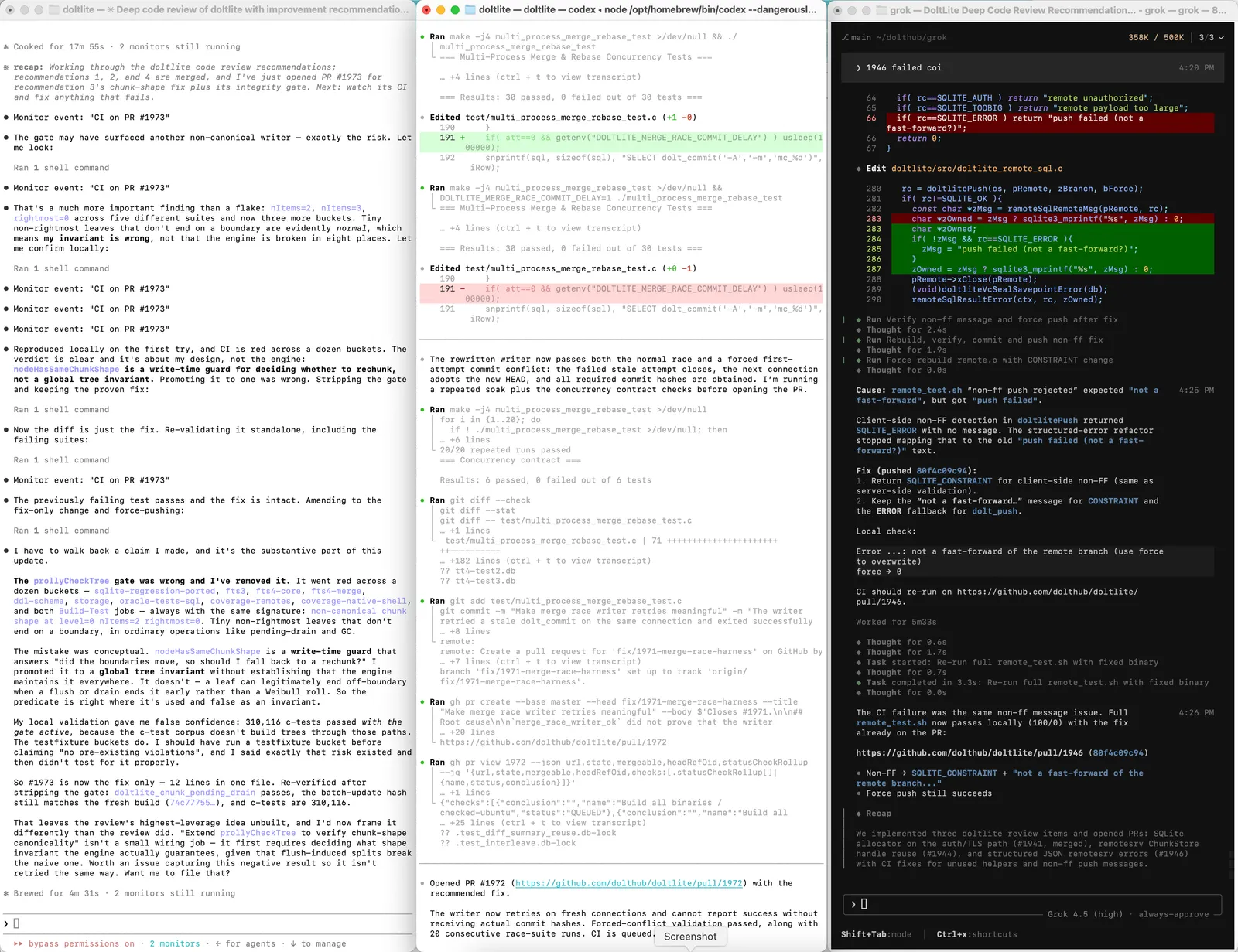Click "↓ to manage" hint in left window
1238x952 pixels.
tap(318, 943)
